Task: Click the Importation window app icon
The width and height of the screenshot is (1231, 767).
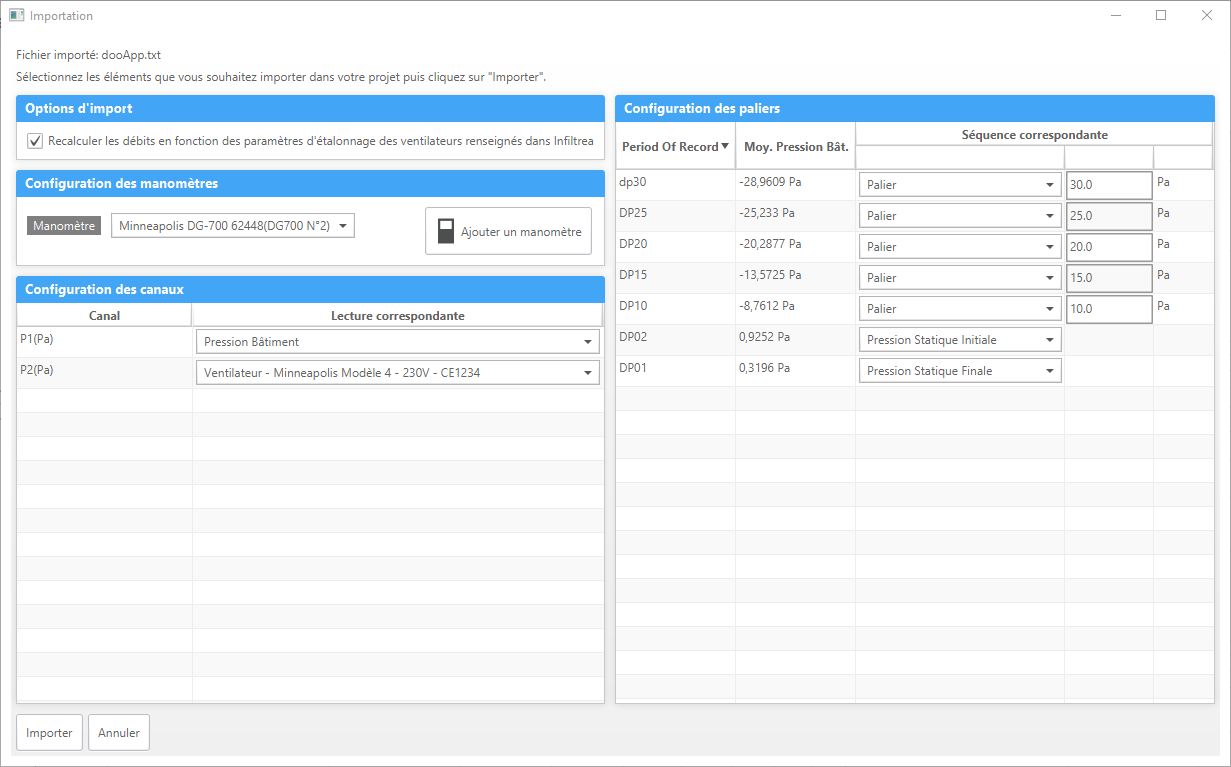Action: (x=16, y=16)
